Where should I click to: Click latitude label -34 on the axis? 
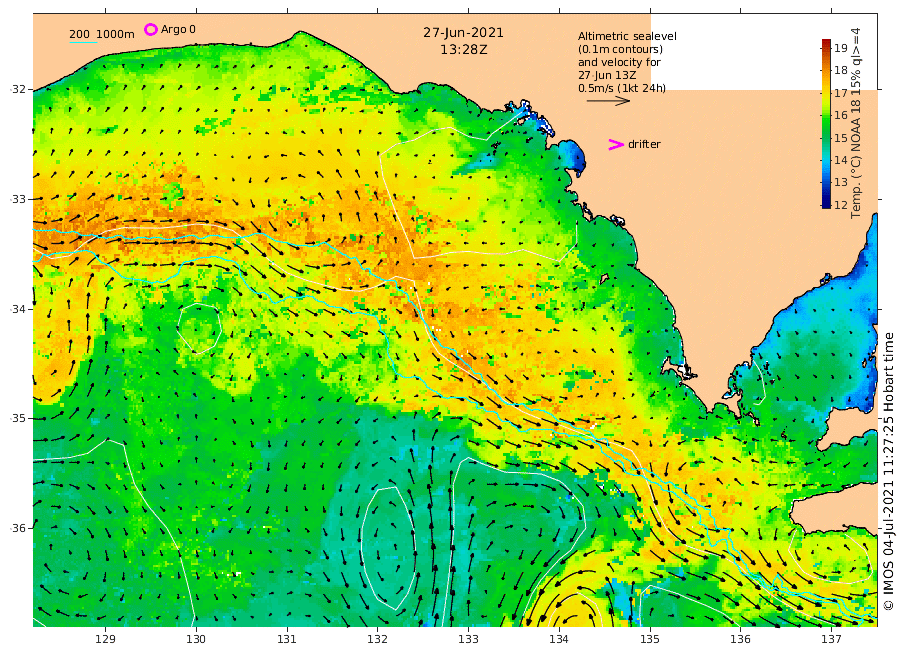(x=18, y=309)
